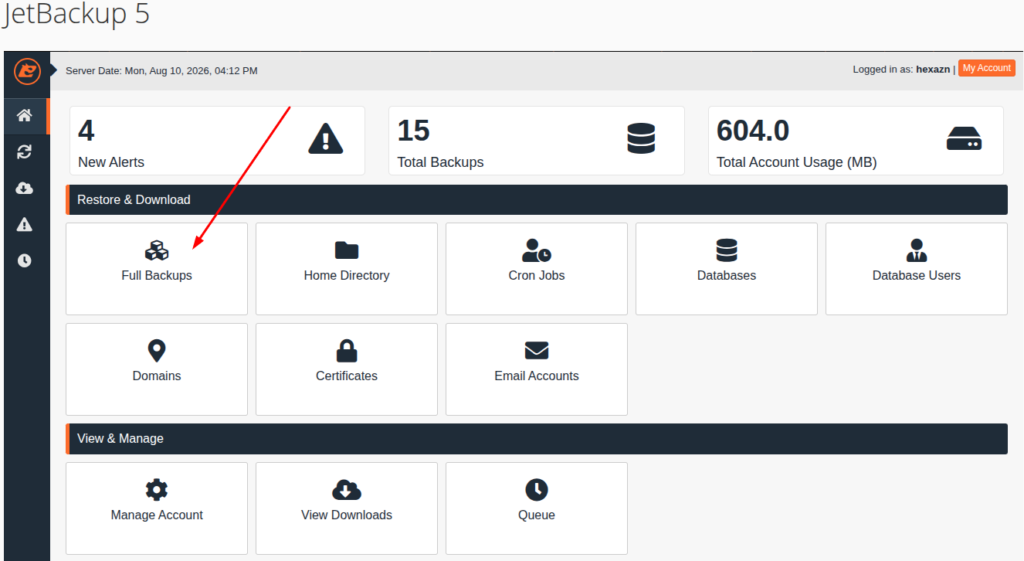Screen dimensions: 1024x561
Task: Open the Home sidebar icon
Action: tap(24, 116)
